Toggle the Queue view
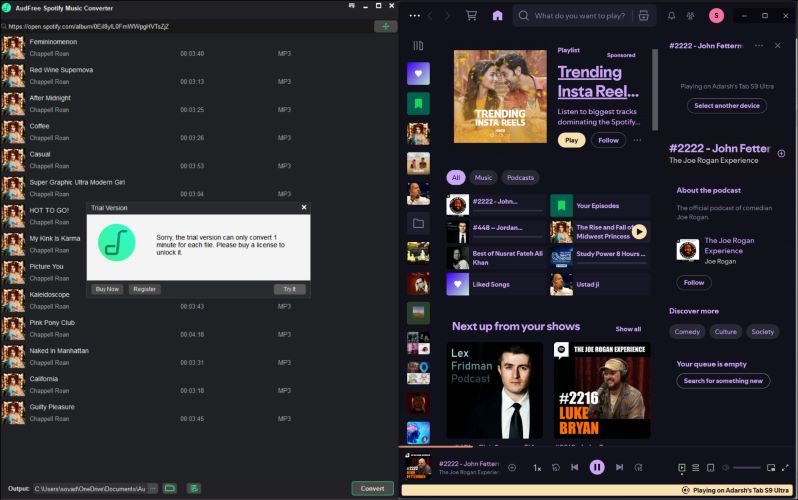The width and height of the screenshot is (798, 500). coord(696,467)
